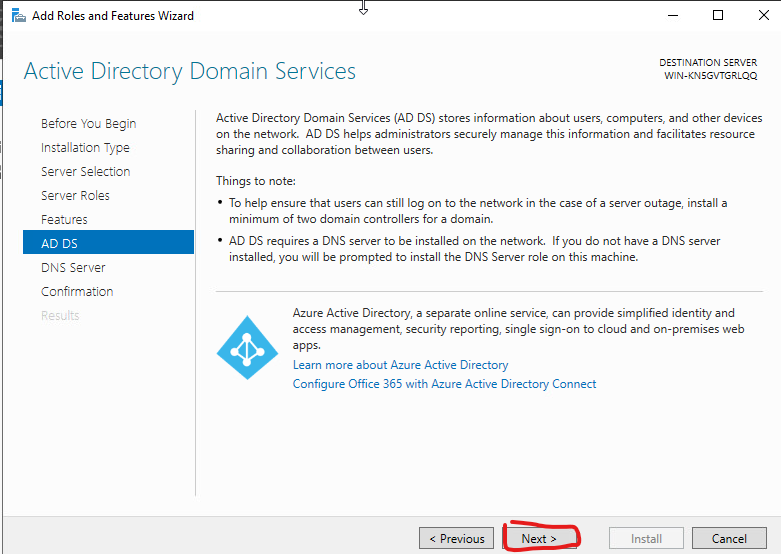781x554 pixels.
Task: Cancel the Add Roles wizard
Action: 729,539
